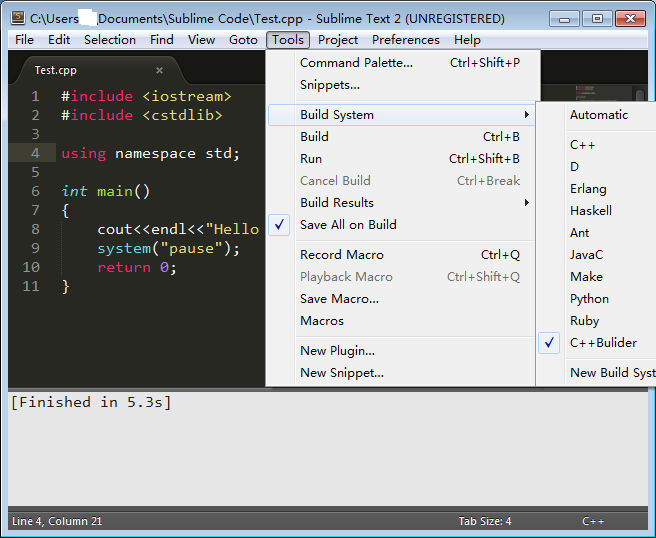Screen dimensions: 656x538
Task: Open the File menu
Action: coord(24,40)
